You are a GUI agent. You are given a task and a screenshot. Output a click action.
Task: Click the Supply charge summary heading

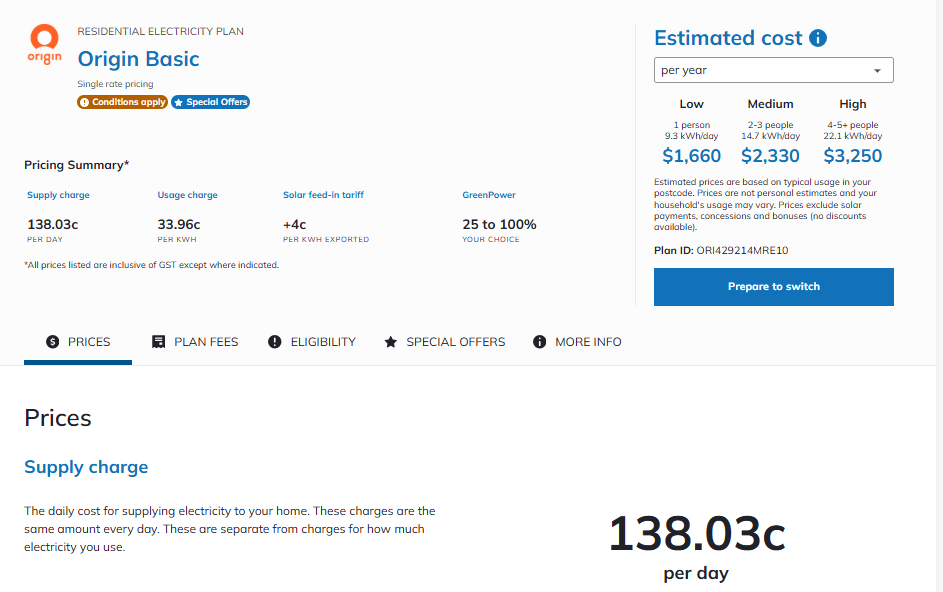(x=58, y=195)
